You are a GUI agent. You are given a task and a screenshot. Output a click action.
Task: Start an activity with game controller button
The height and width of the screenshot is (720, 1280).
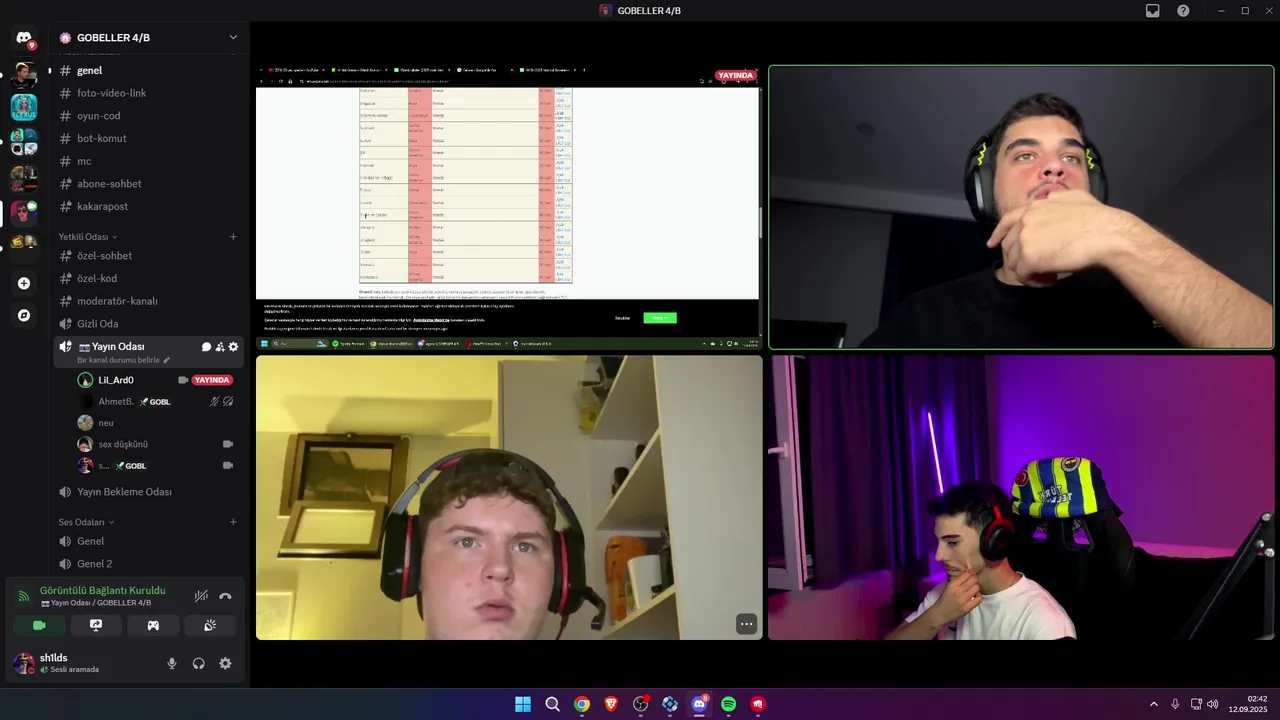[x=153, y=625]
